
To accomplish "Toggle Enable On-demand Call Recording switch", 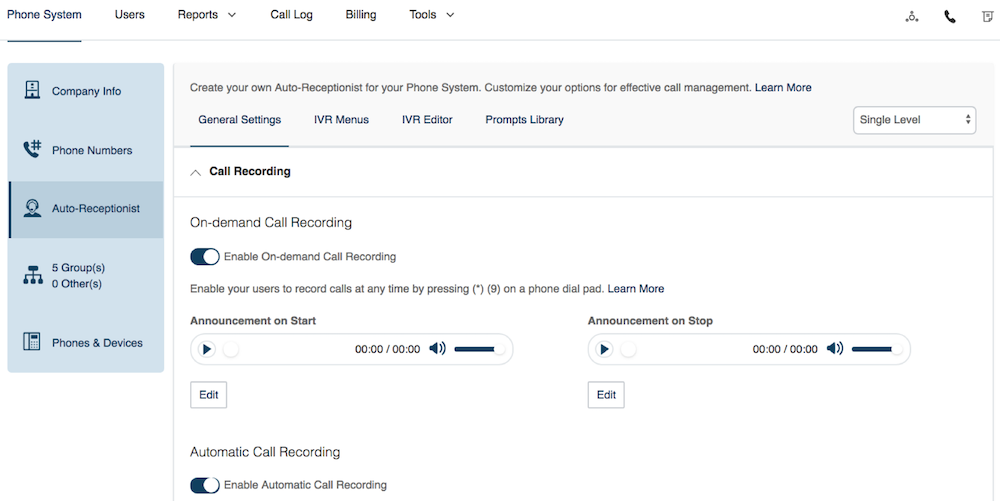I will pos(205,257).
